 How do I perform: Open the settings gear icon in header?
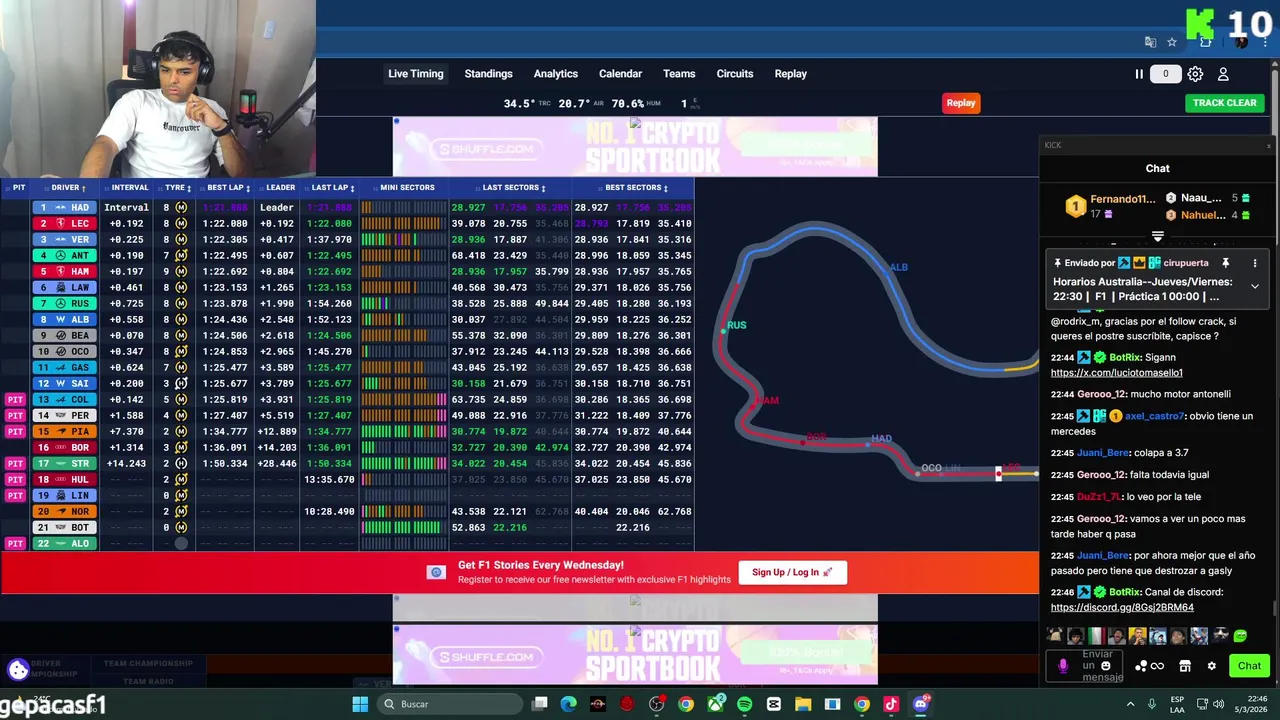click(1195, 74)
